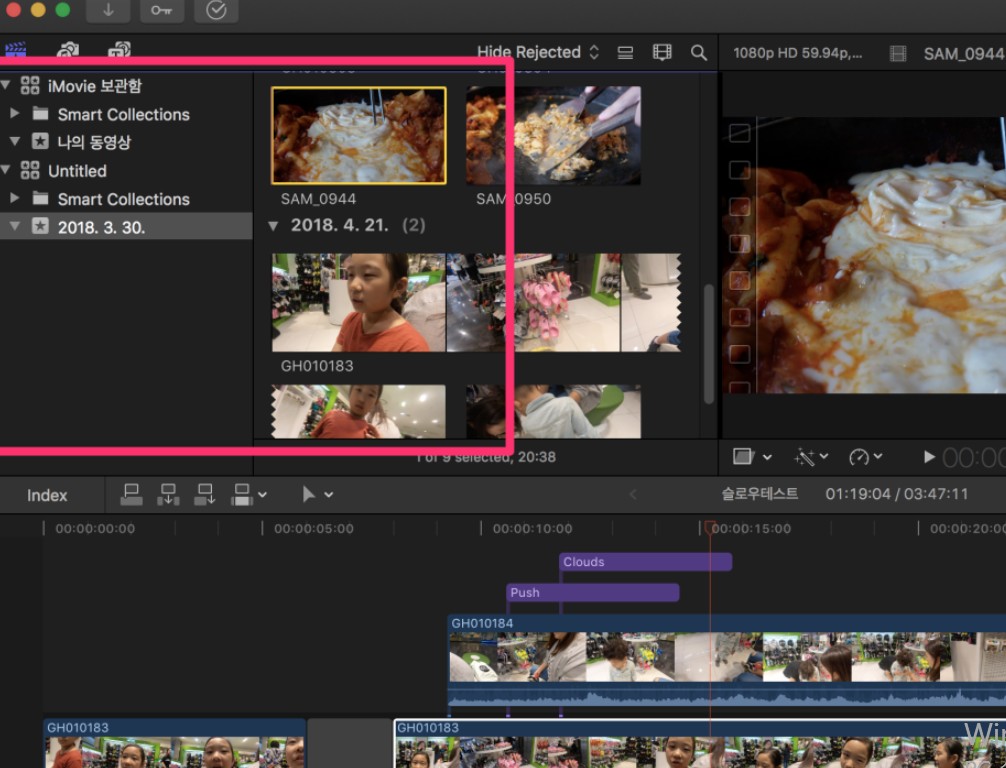Collapse the iMovie 보관함 library

click(x=6, y=85)
